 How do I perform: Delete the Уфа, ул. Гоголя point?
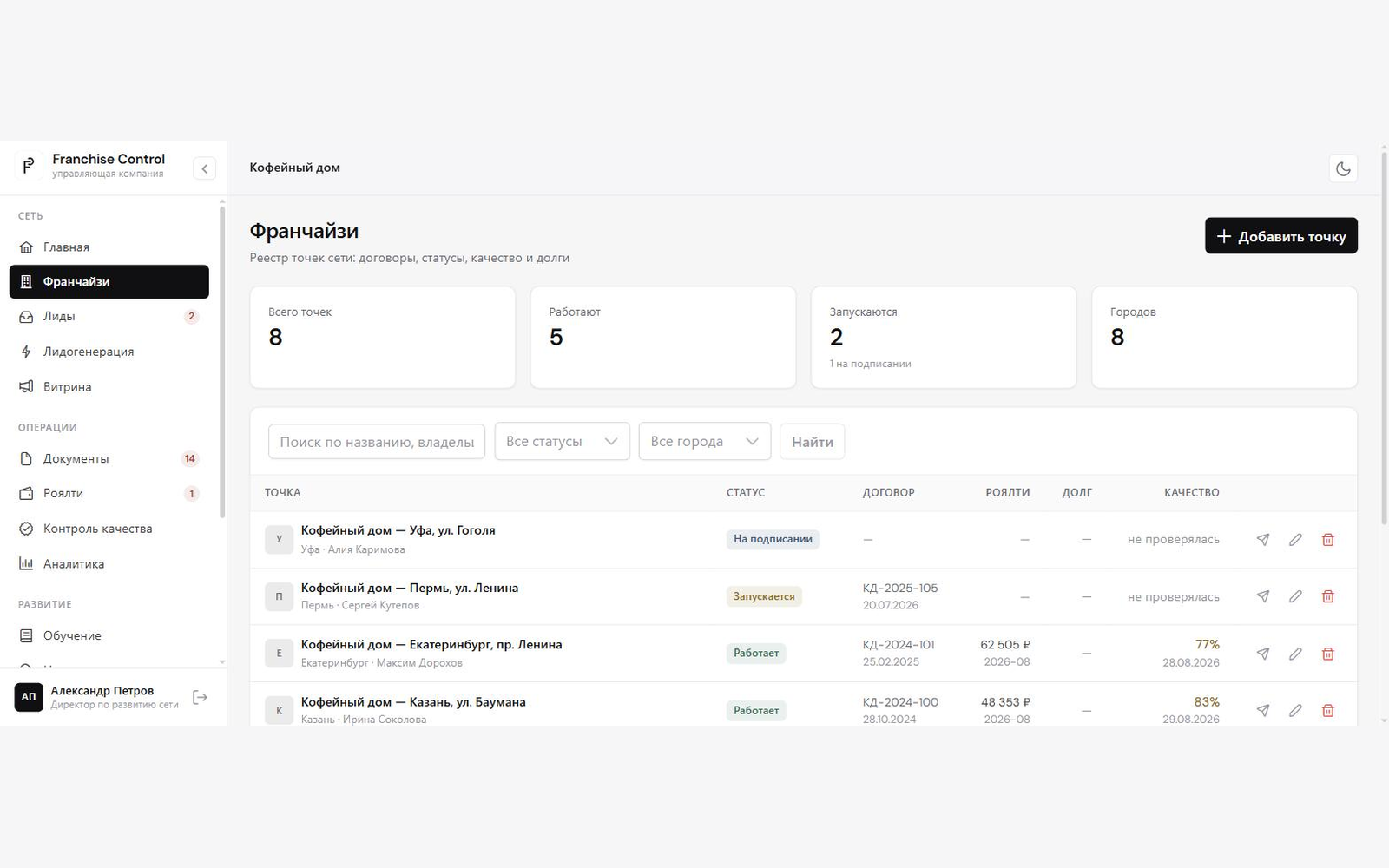(1328, 540)
